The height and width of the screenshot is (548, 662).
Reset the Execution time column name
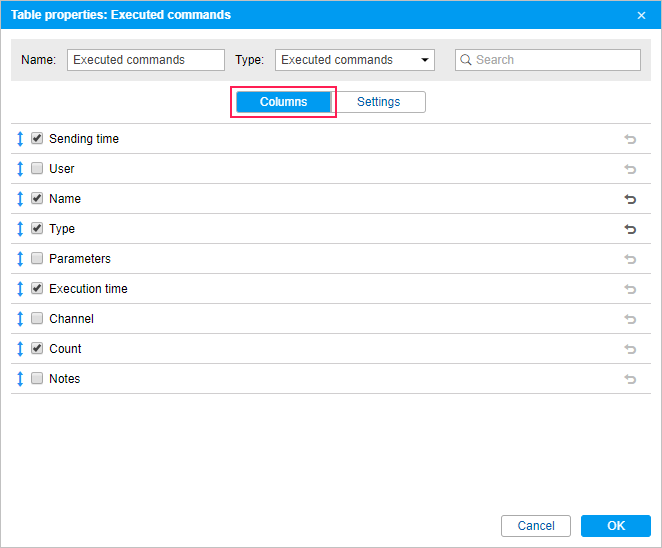point(630,289)
